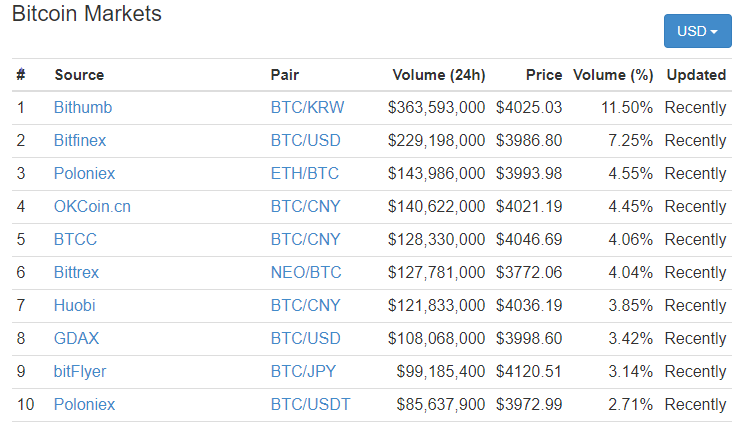Click the Volume (%) column header
Viewport: 742px width, 430px height.
click(x=613, y=75)
